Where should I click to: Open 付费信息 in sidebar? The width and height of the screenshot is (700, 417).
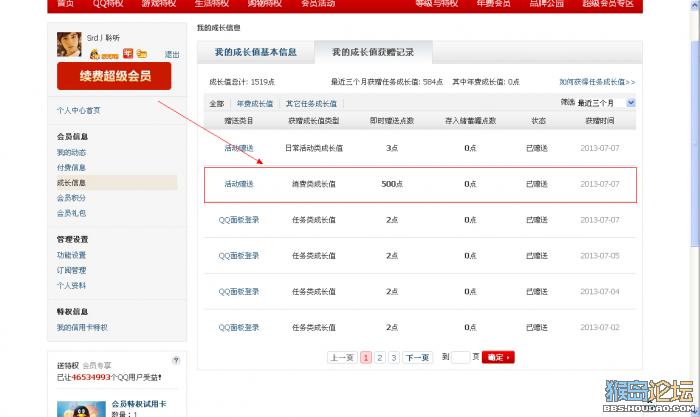tap(71, 167)
